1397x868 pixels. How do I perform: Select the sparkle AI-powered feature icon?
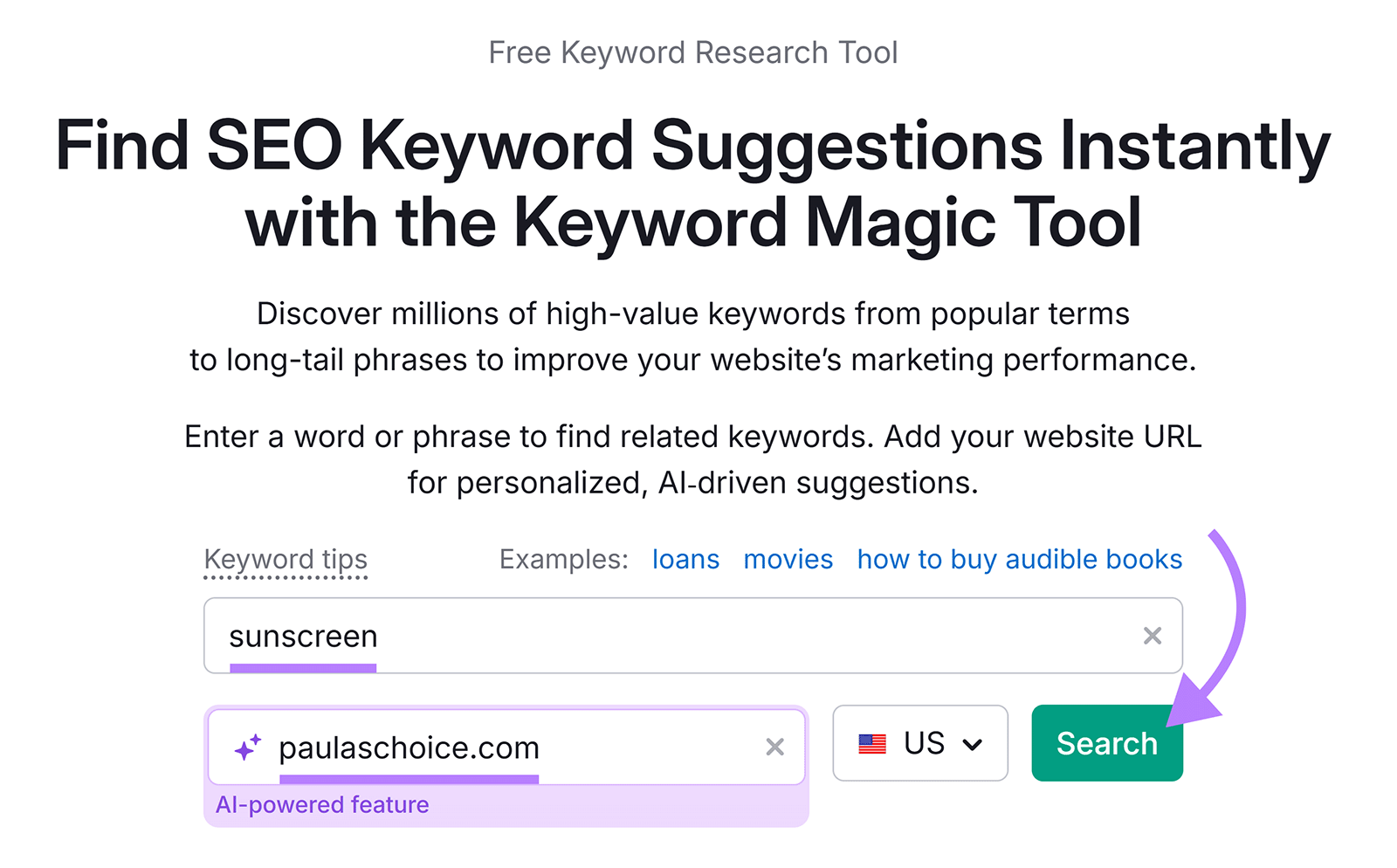point(245,747)
